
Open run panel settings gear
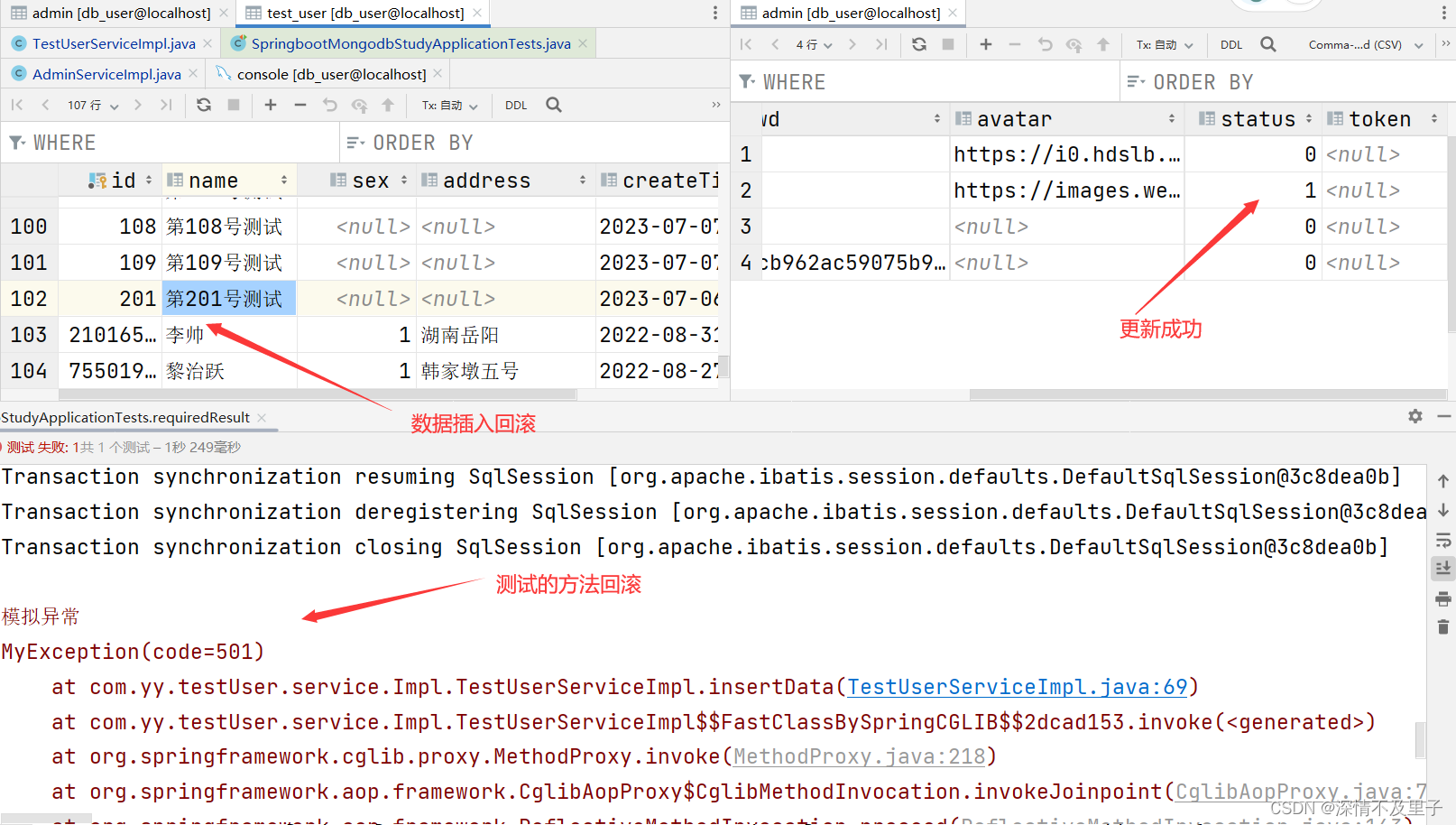pos(1415,416)
